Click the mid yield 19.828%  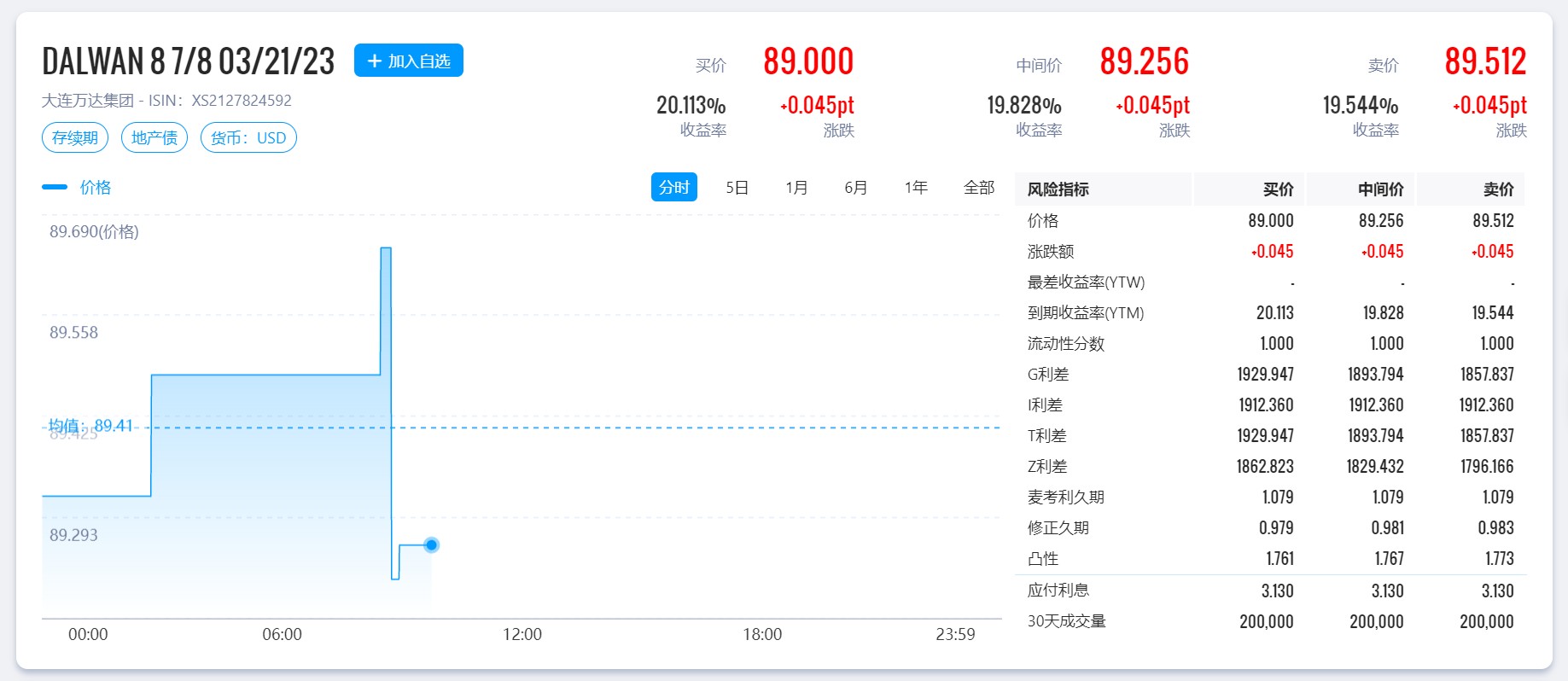tap(1024, 105)
